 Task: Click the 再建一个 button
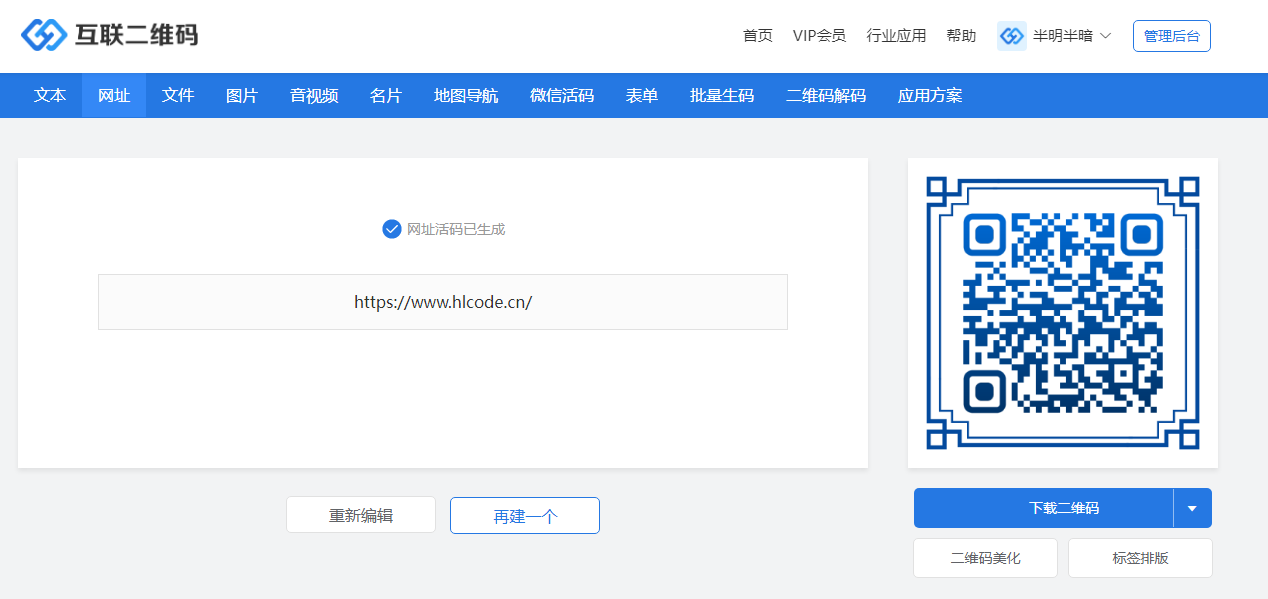[525, 515]
